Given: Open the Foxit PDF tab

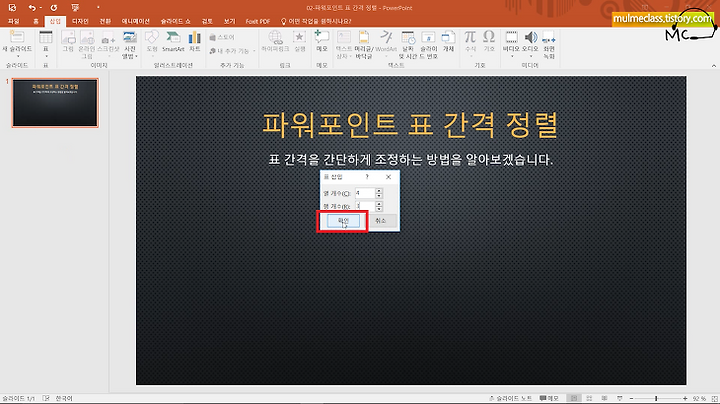Looking at the screenshot, I should pos(258,21).
